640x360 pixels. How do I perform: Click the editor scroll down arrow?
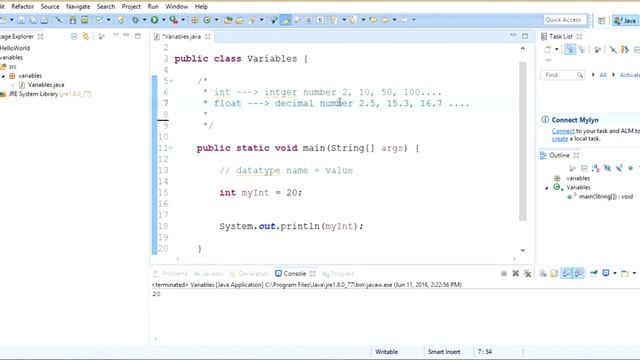click(x=522, y=250)
